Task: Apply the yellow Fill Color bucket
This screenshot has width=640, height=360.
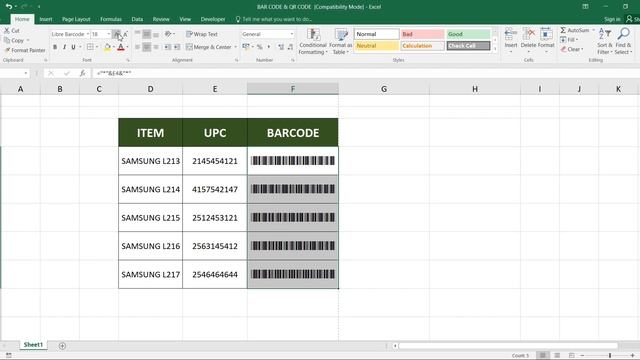Action: 107,47
